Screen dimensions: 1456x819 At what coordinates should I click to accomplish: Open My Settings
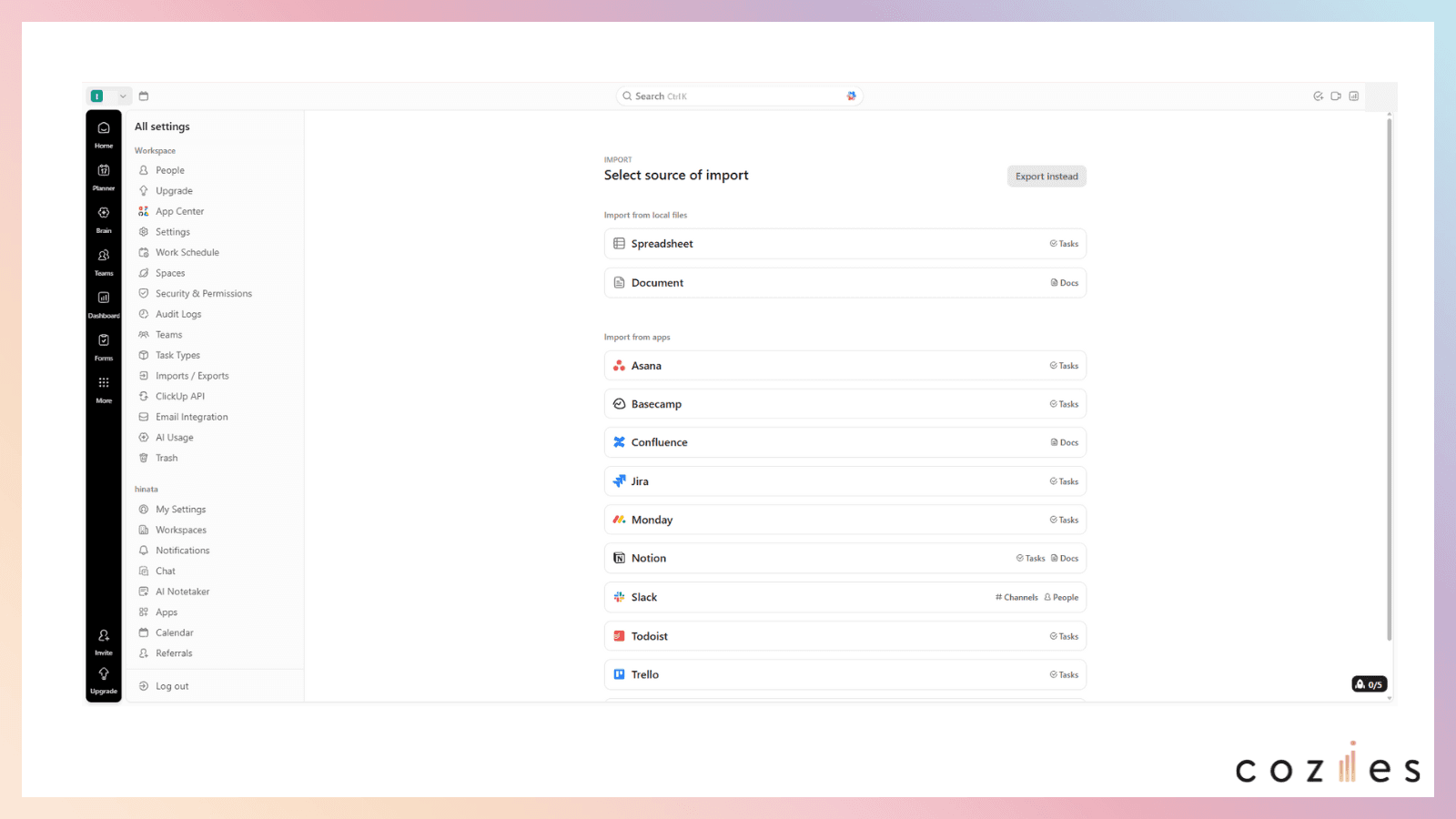tap(181, 510)
